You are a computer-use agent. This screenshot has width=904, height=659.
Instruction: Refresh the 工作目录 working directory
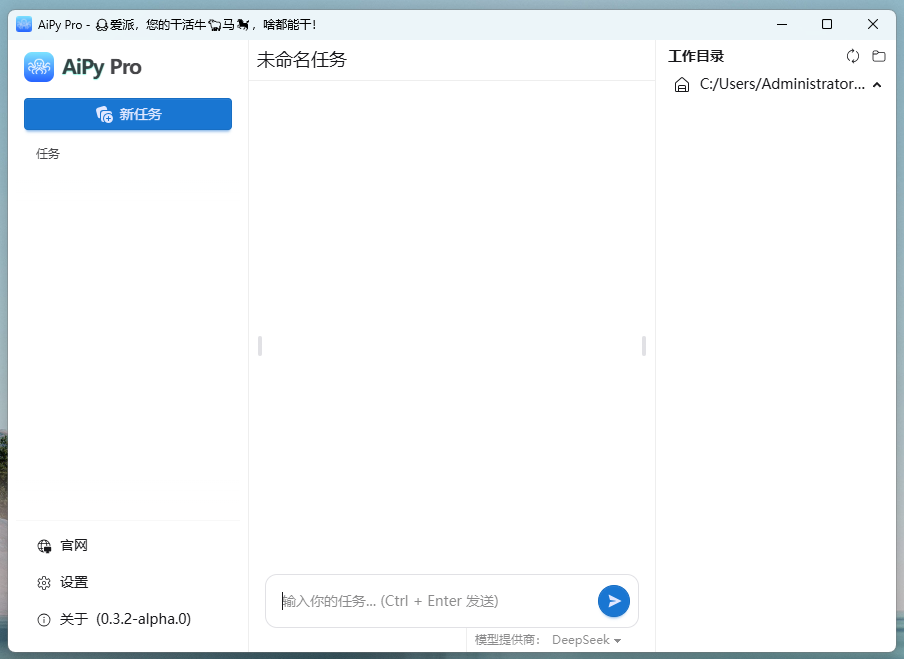853,56
